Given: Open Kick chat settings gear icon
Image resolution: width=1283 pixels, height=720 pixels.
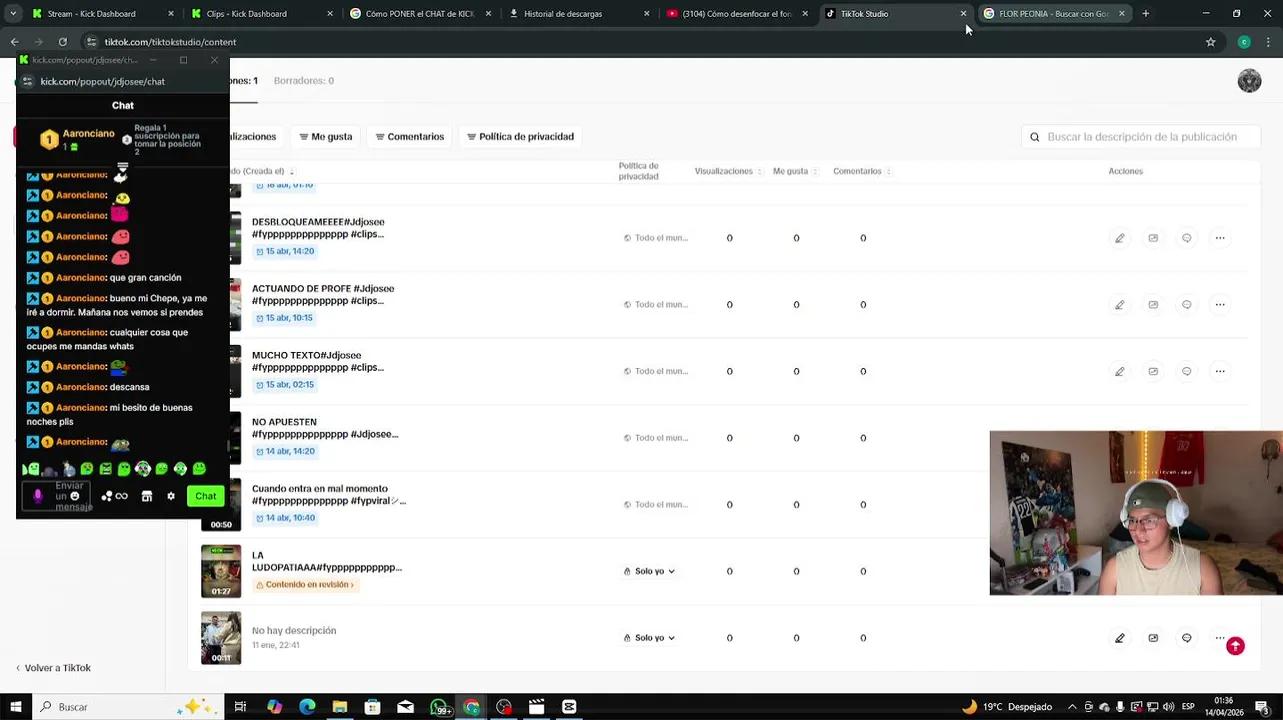Looking at the screenshot, I should click(x=171, y=496).
